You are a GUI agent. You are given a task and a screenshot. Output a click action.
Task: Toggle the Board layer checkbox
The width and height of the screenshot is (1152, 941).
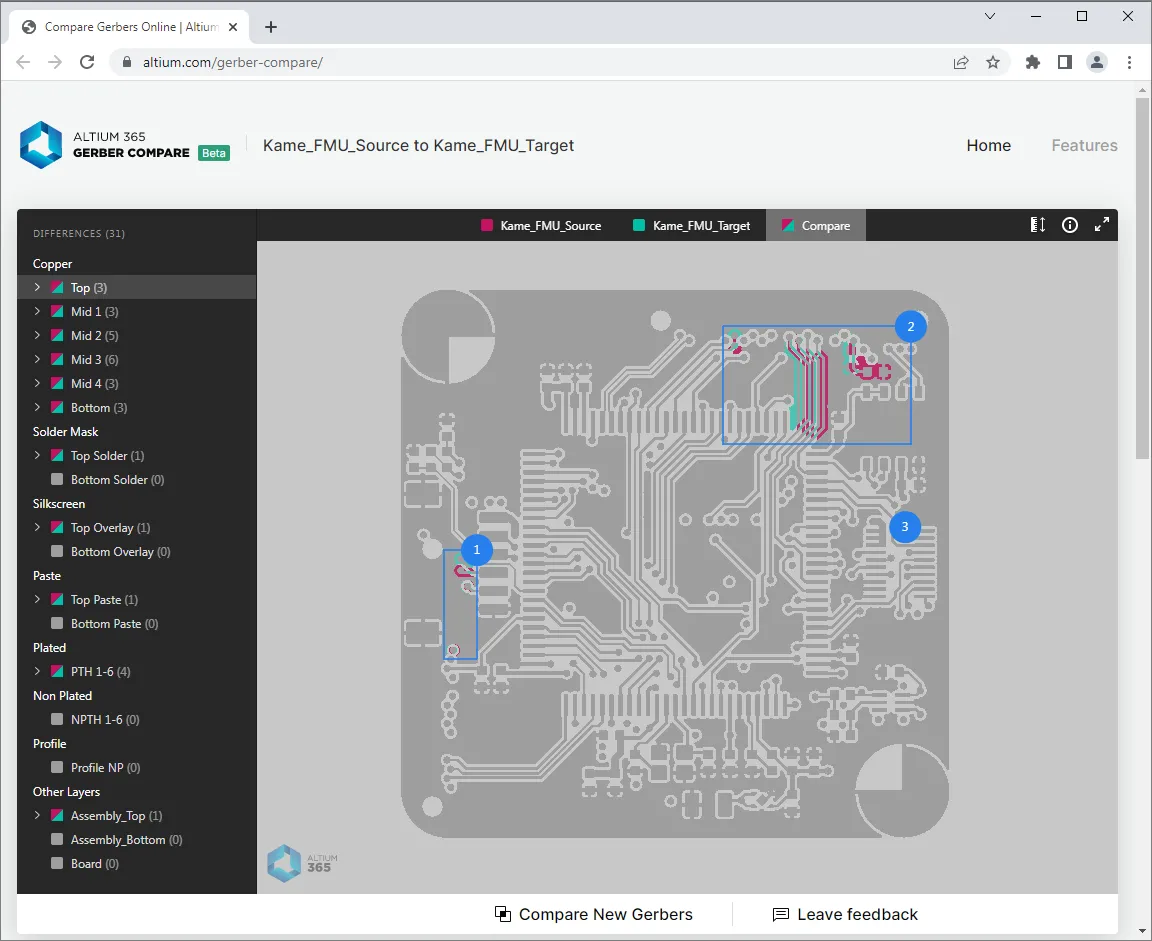[x=57, y=864]
